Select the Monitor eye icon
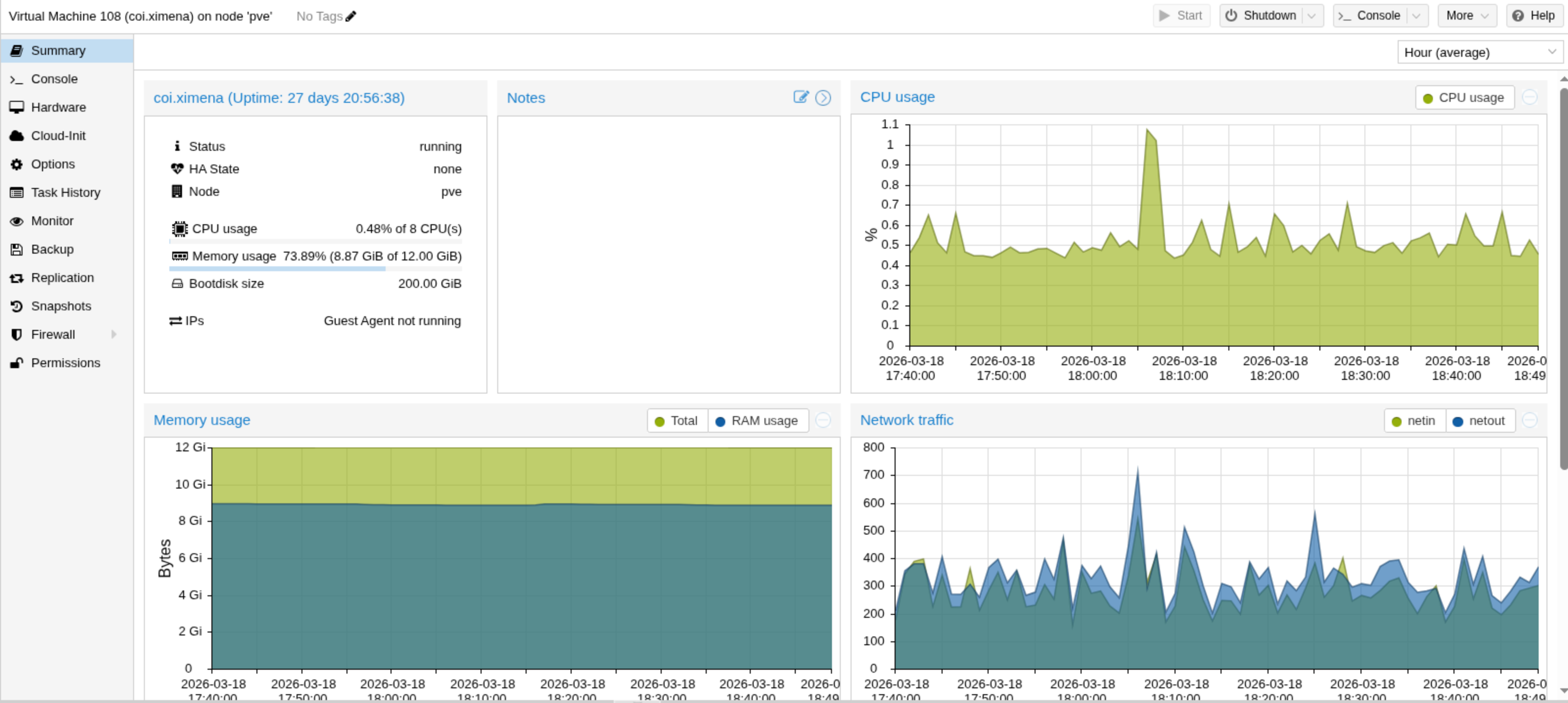 pyautogui.click(x=17, y=221)
